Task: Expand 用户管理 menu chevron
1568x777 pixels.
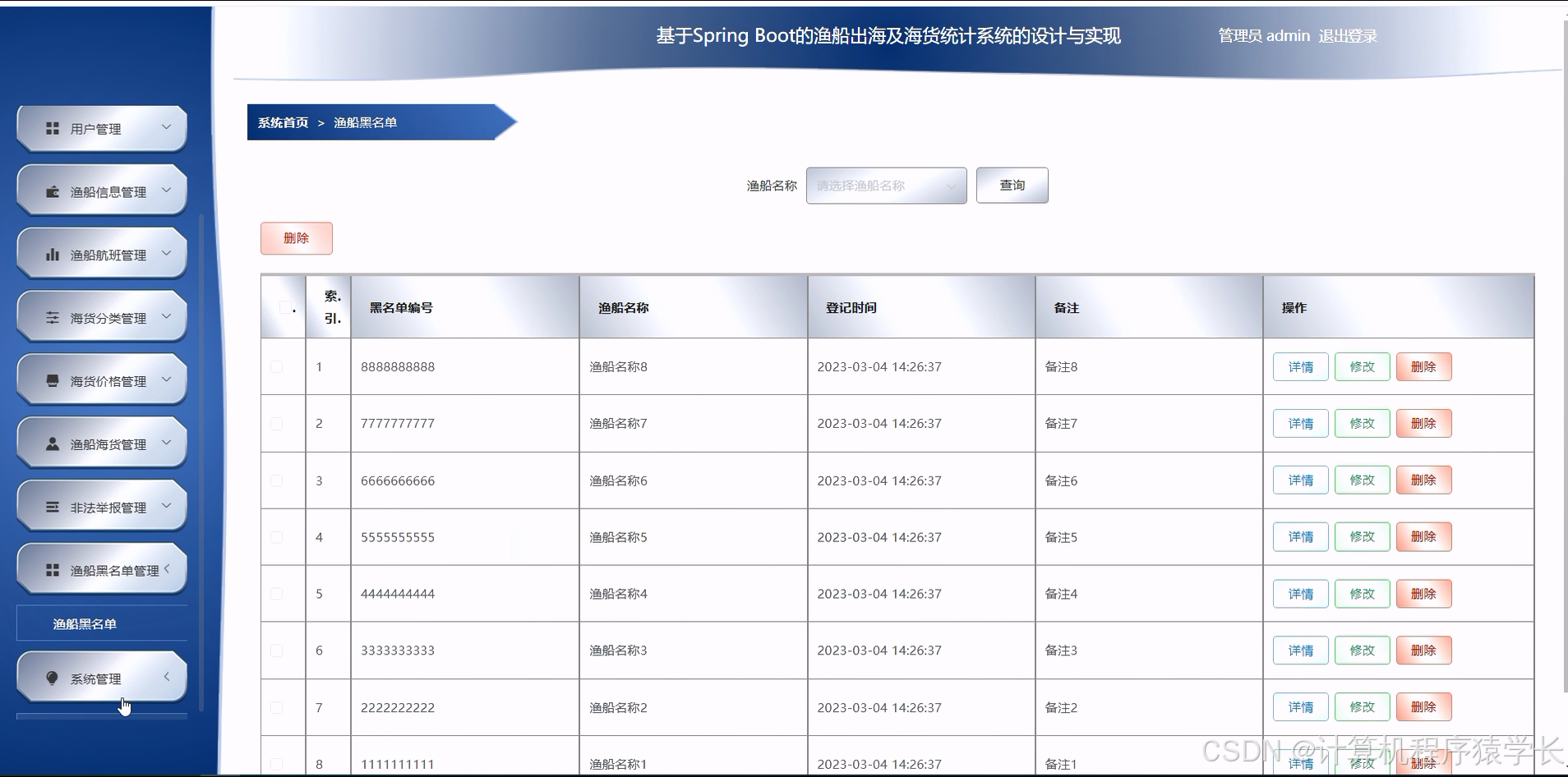Action: pyautogui.click(x=167, y=127)
